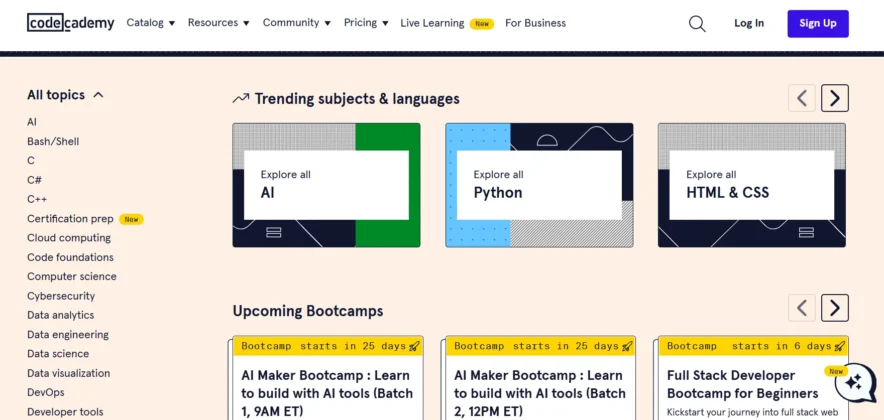Open Data science topic
The image size is (884, 420).
coord(58,353)
